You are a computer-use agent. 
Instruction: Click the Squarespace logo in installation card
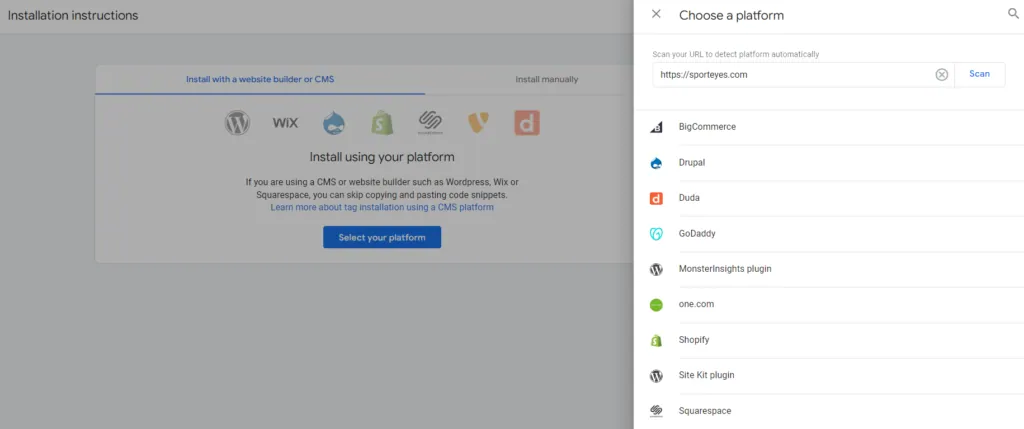click(x=430, y=122)
